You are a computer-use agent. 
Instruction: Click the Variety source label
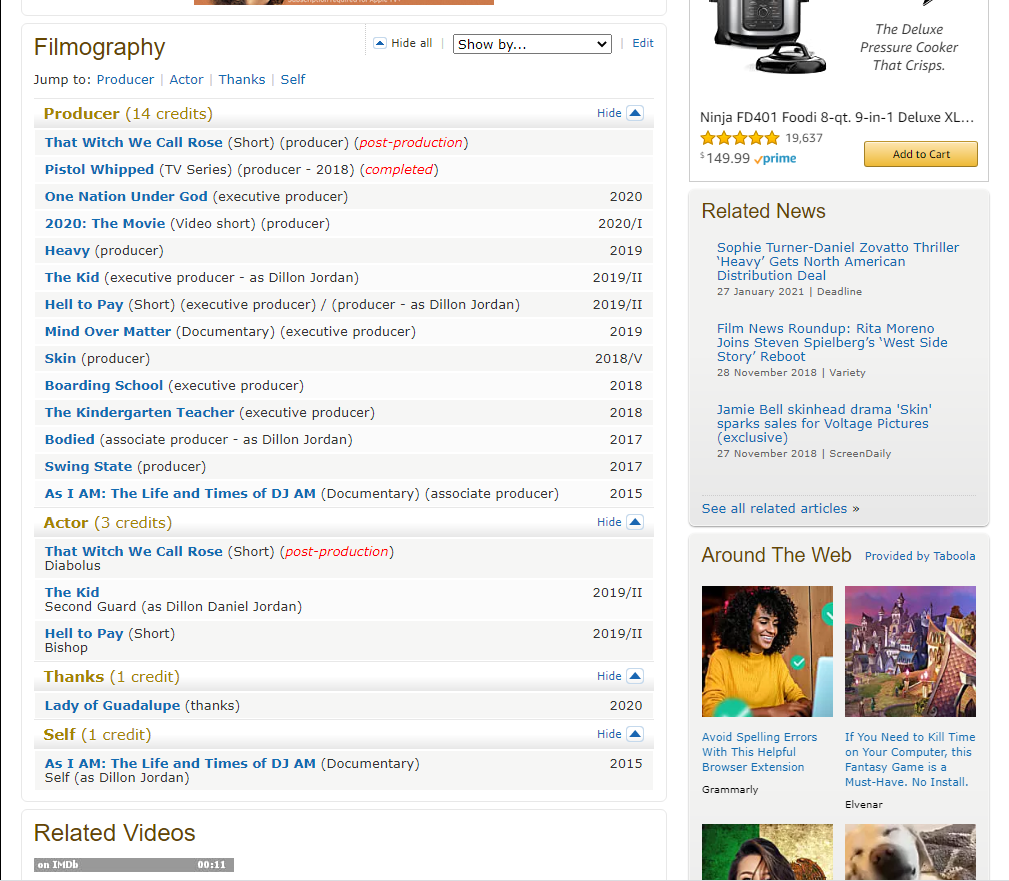(x=847, y=373)
